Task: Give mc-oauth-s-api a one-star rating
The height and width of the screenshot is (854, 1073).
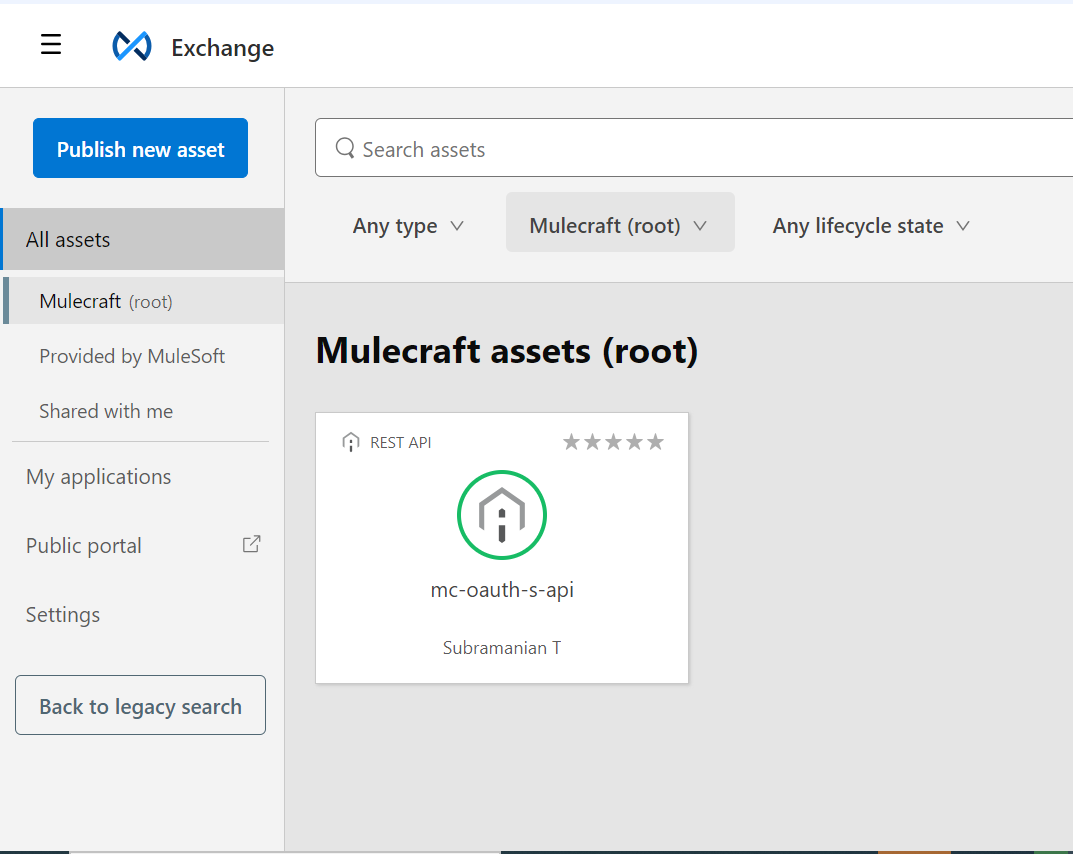Action: tap(571, 440)
